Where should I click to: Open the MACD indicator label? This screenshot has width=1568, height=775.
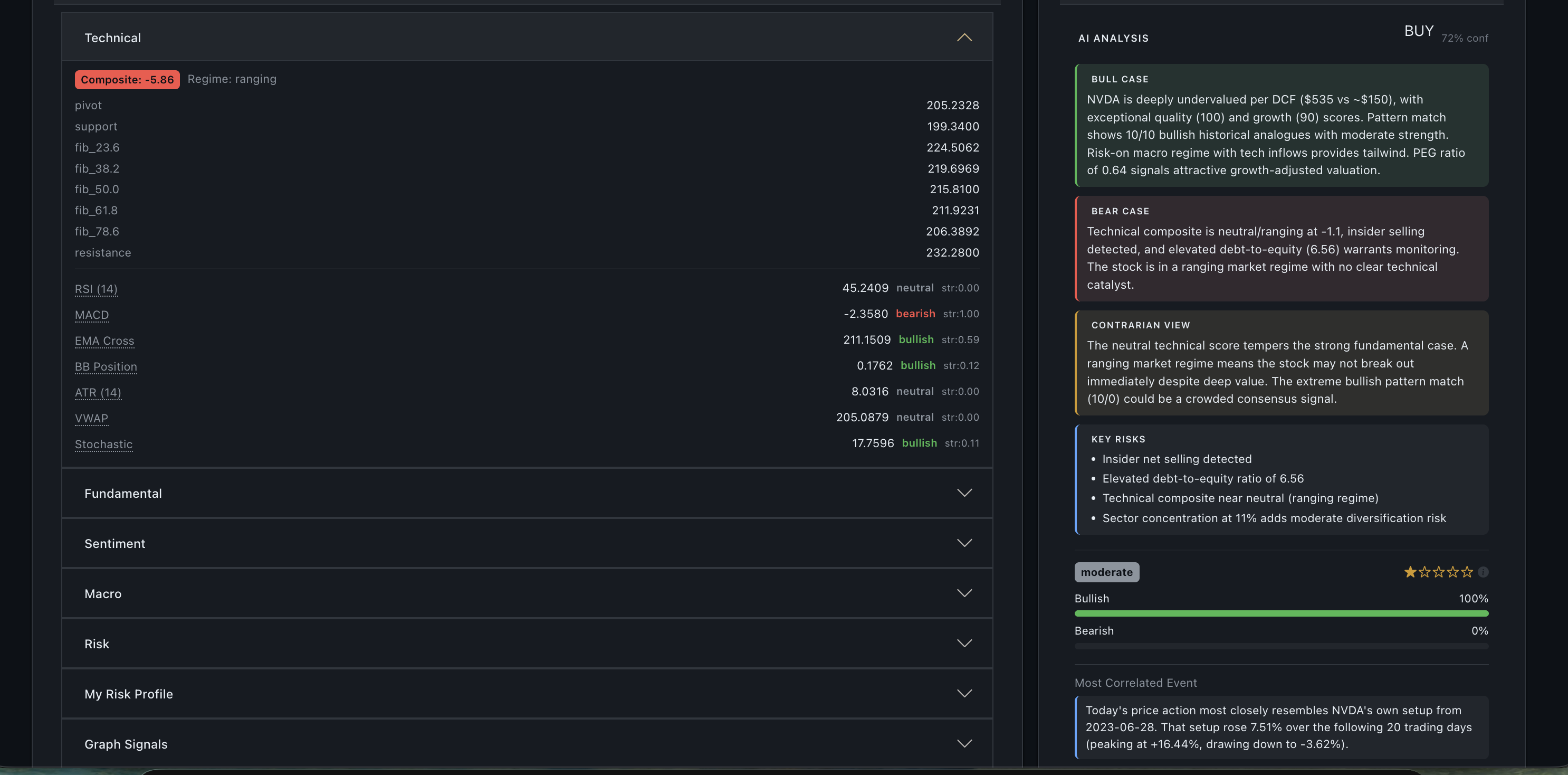(92, 315)
